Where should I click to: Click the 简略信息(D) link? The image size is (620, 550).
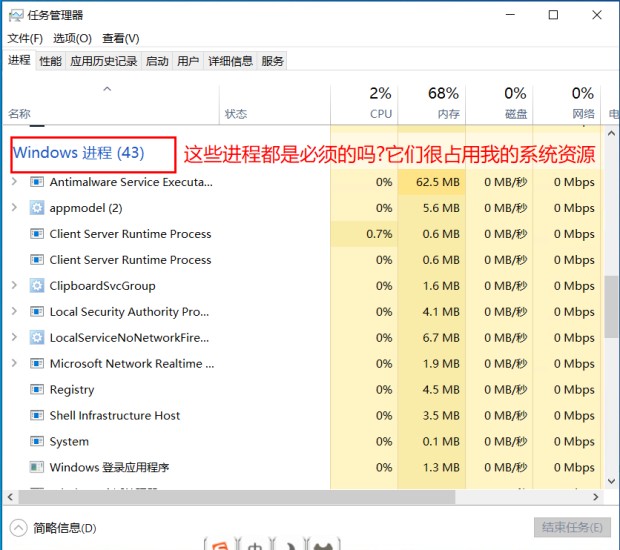[x=65, y=528]
